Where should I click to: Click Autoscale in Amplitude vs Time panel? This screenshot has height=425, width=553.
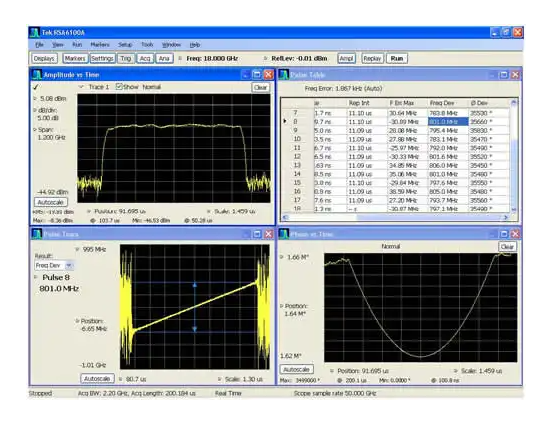(x=51, y=202)
